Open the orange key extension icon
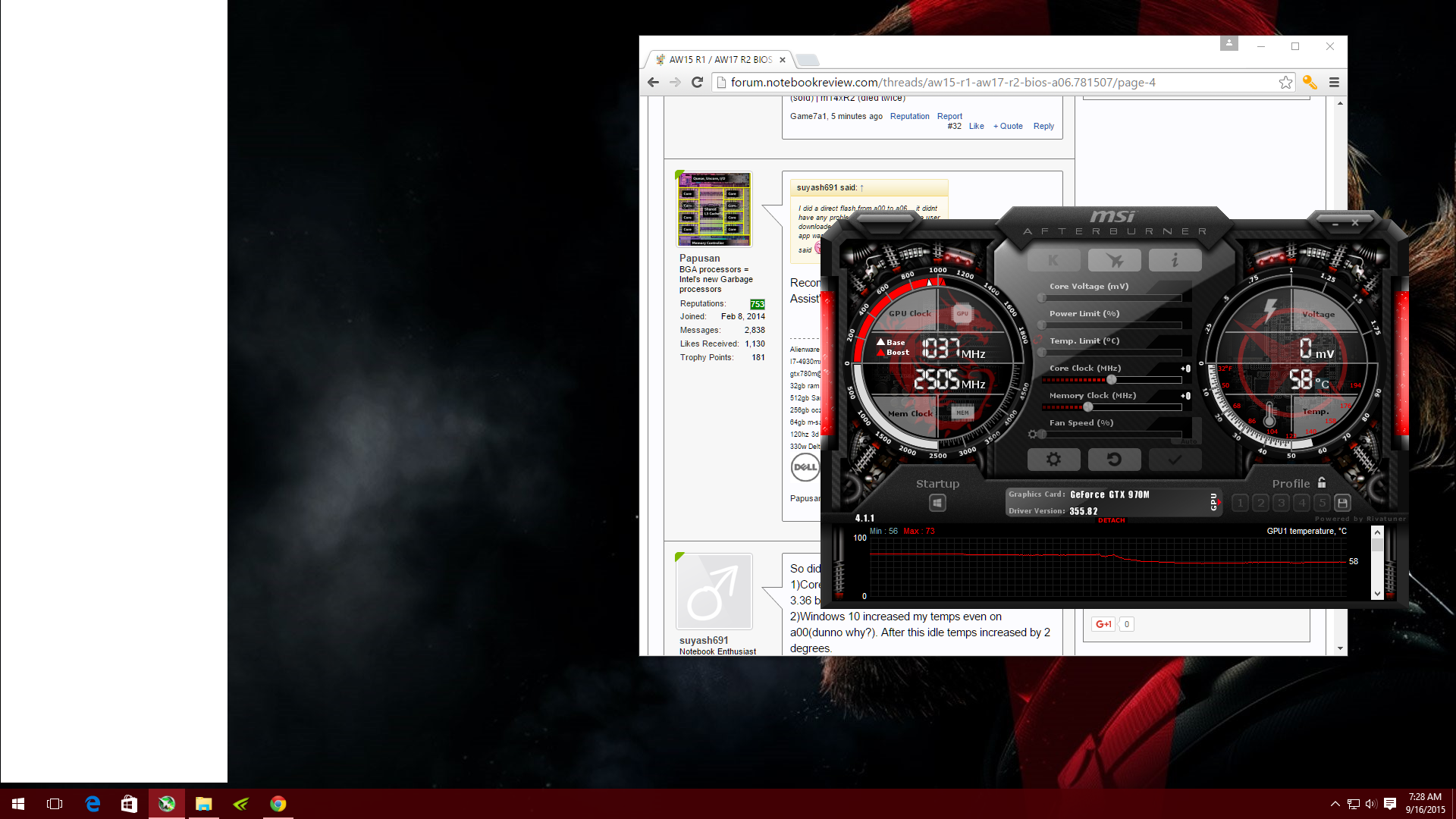 (x=1310, y=83)
